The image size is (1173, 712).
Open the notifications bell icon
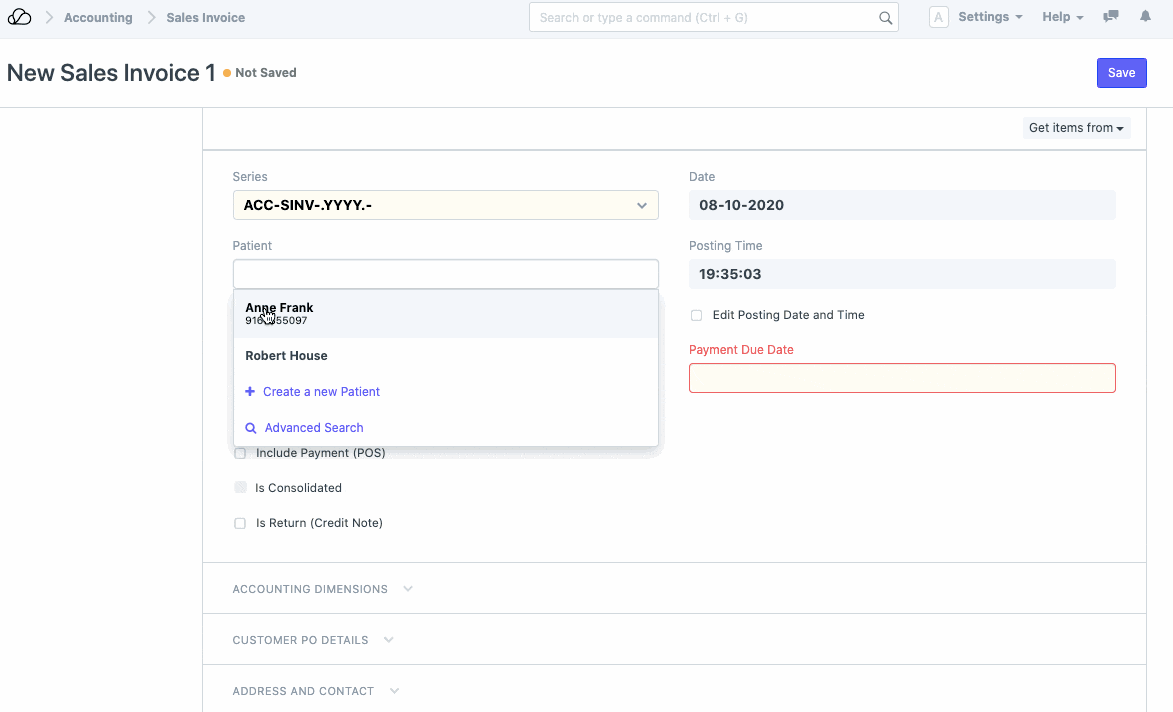[1145, 17]
